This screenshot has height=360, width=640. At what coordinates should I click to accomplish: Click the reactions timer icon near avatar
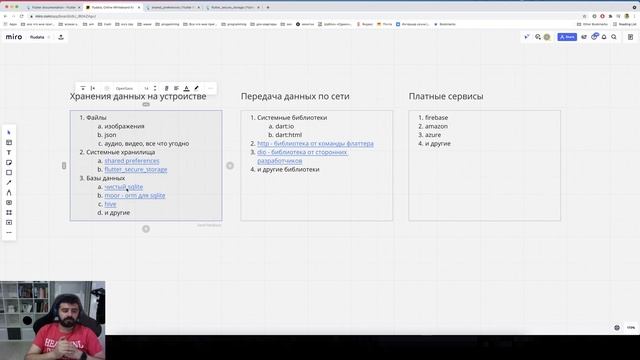coord(538,37)
